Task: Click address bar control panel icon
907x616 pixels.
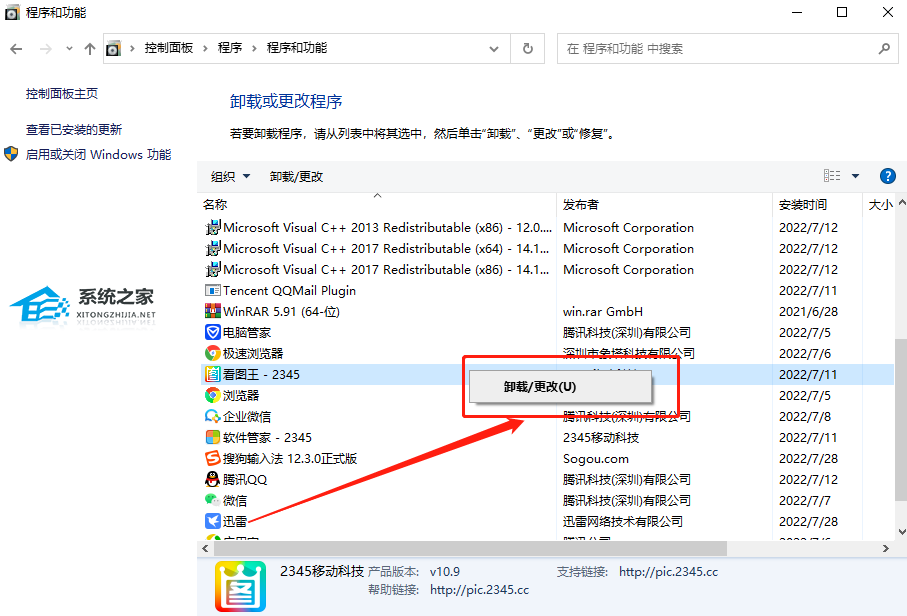Action: tap(113, 49)
